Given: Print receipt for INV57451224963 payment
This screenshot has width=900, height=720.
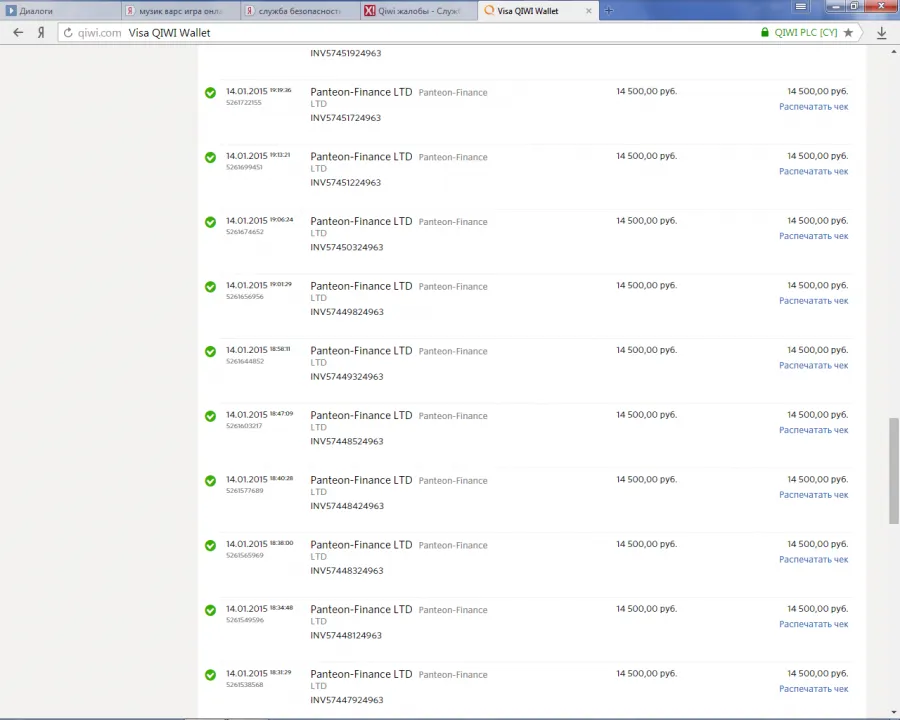Looking at the screenshot, I should (x=813, y=172).
